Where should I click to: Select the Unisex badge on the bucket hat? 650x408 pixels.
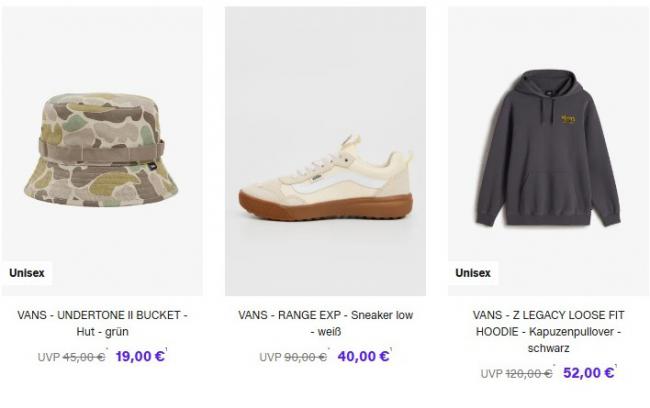point(27,273)
